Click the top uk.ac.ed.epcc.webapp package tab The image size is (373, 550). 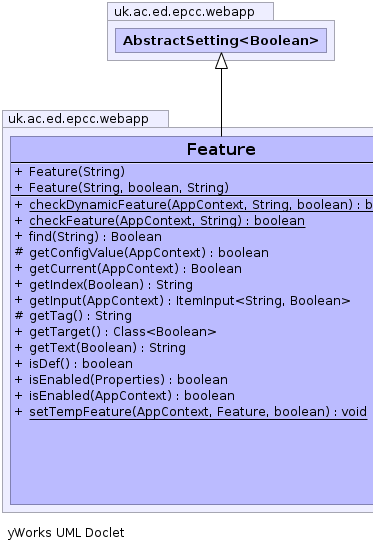tap(190, 12)
